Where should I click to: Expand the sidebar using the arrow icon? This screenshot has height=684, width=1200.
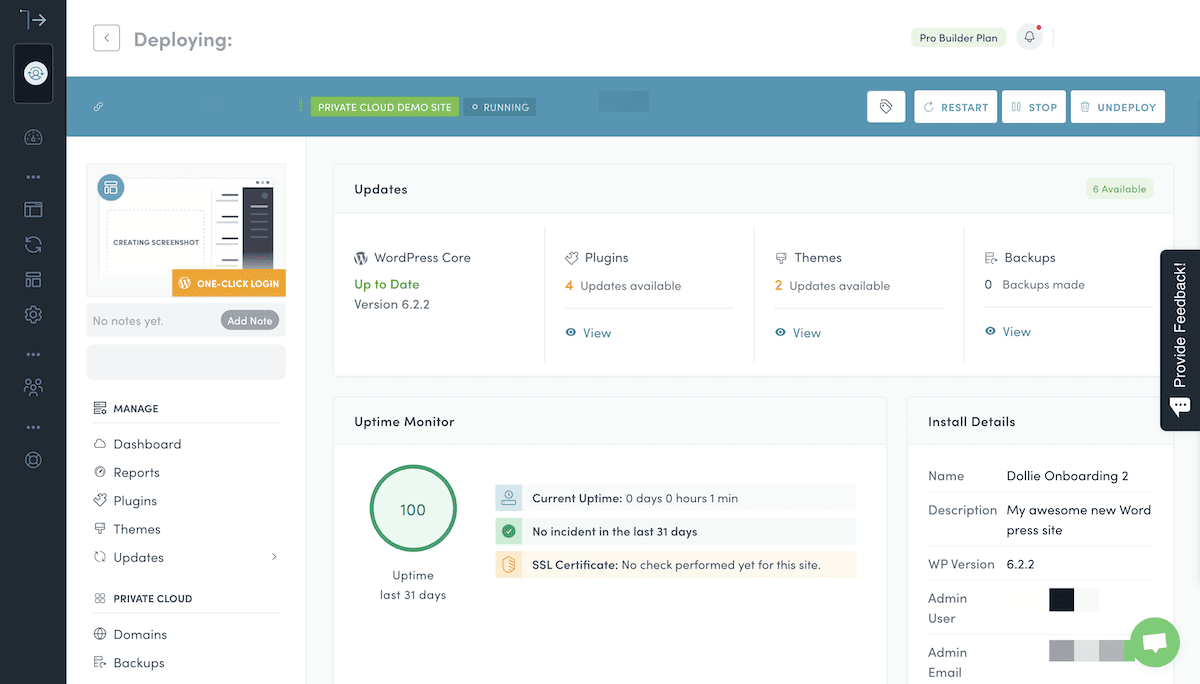(33, 18)
